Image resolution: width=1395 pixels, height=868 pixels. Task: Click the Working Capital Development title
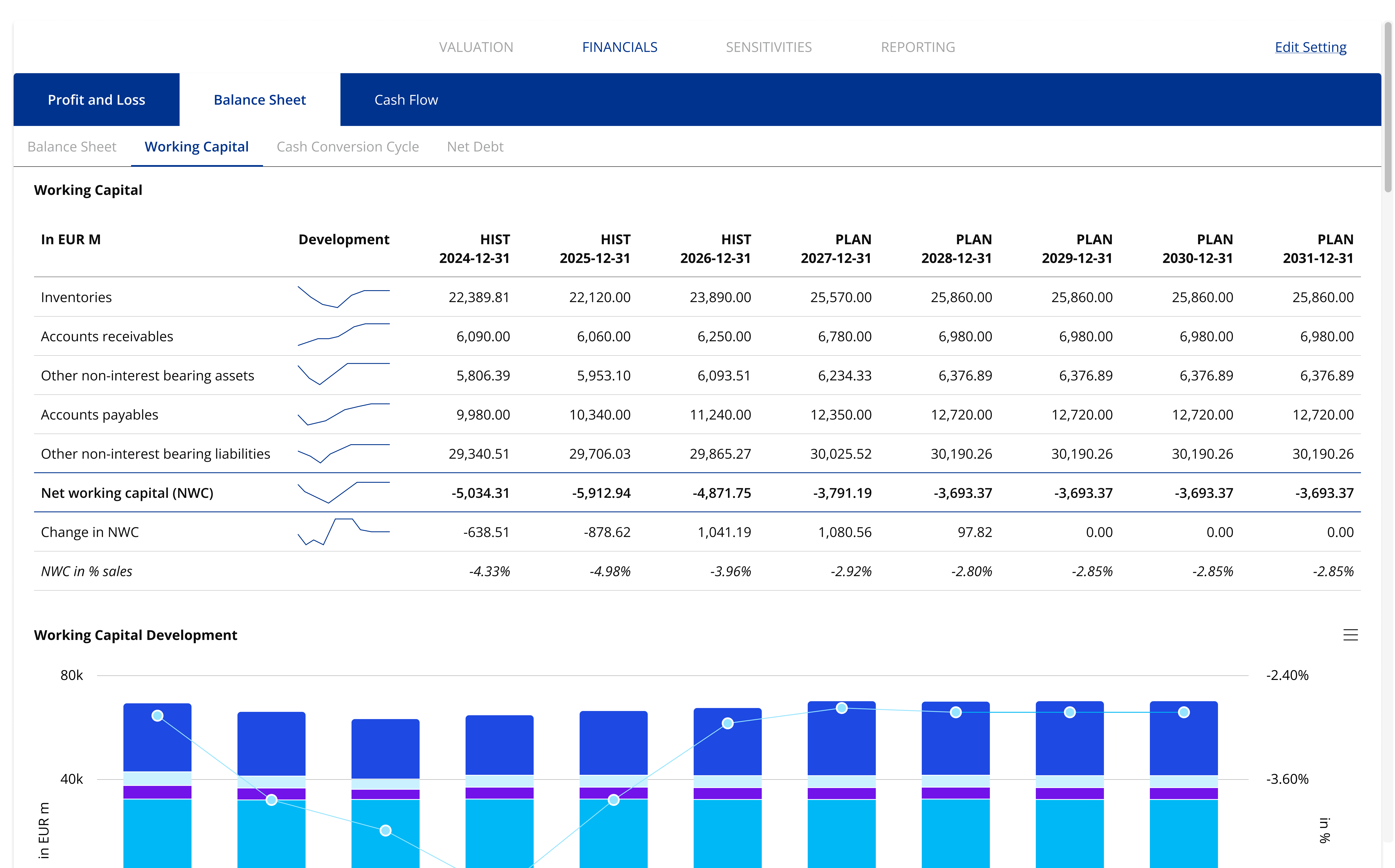[136, 635]
